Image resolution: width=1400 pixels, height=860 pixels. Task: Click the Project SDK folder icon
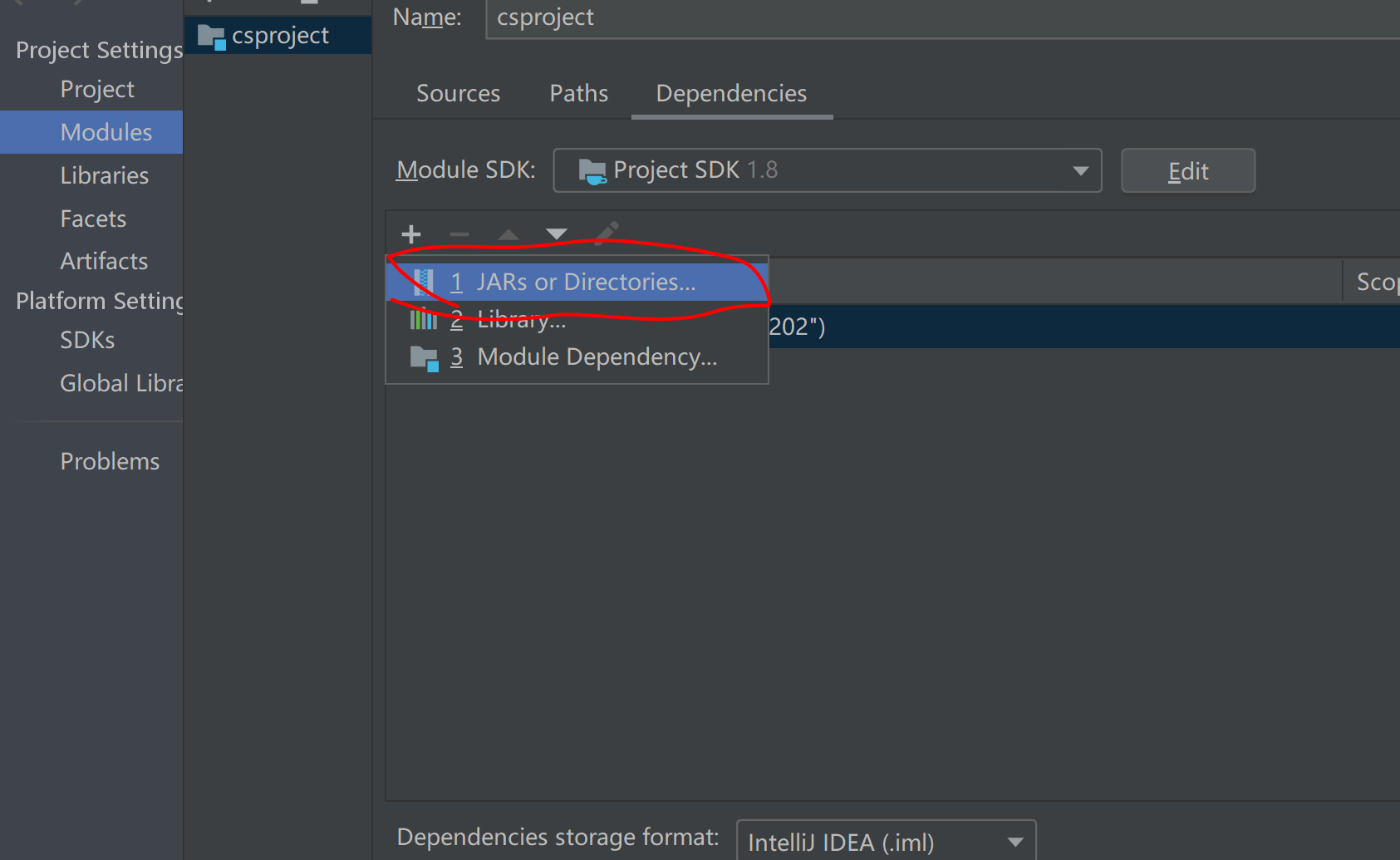(x=592, y=171)
